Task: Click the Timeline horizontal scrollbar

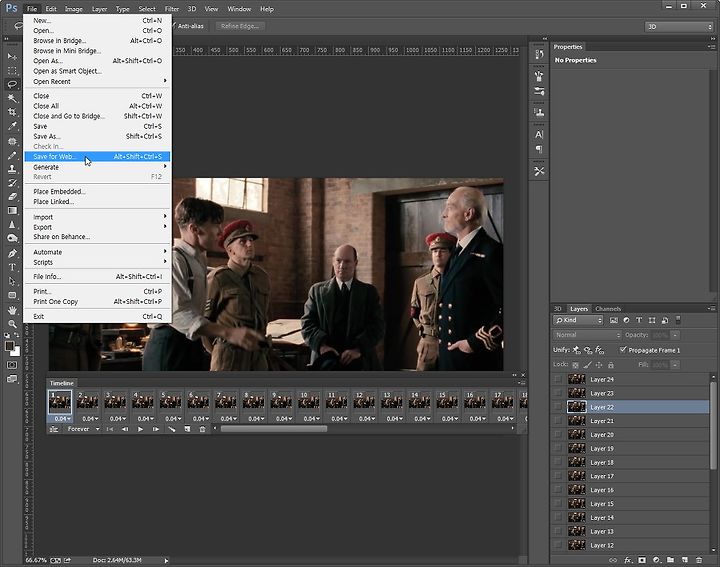Action: click(x=274, y=429)
